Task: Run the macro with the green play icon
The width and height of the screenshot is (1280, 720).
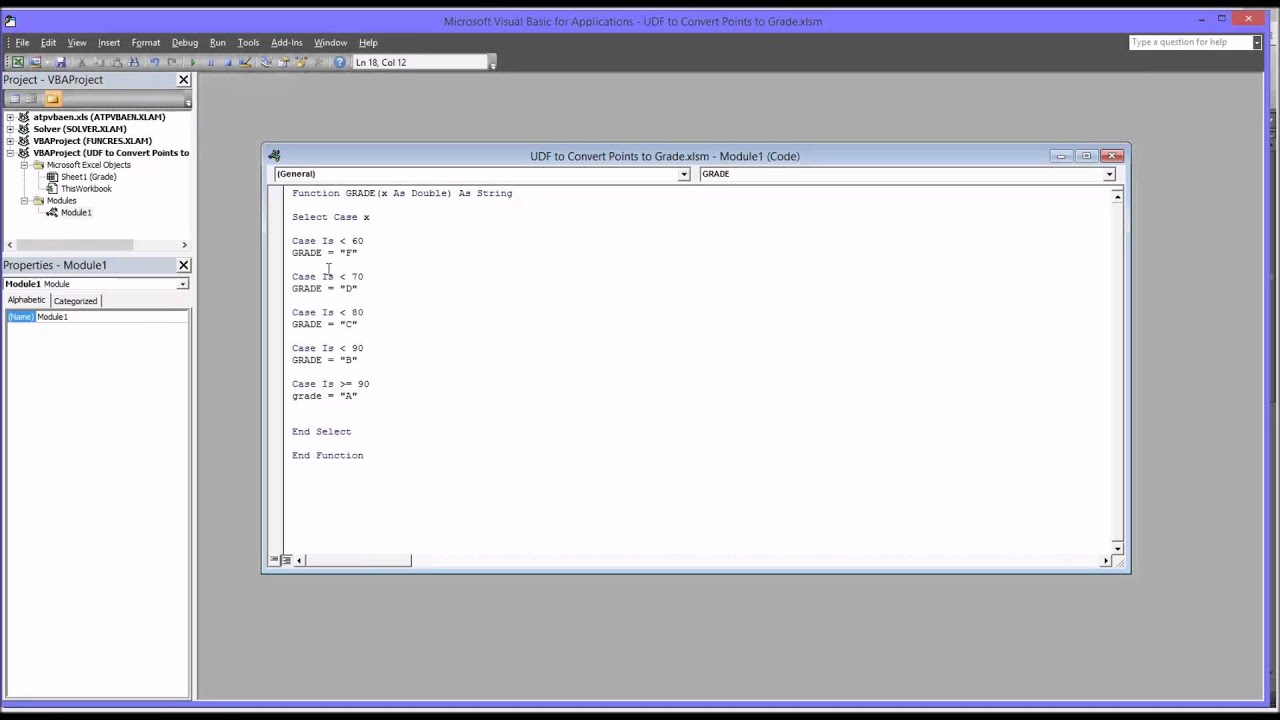Action: pyautogui.click(x=193, y=62)
